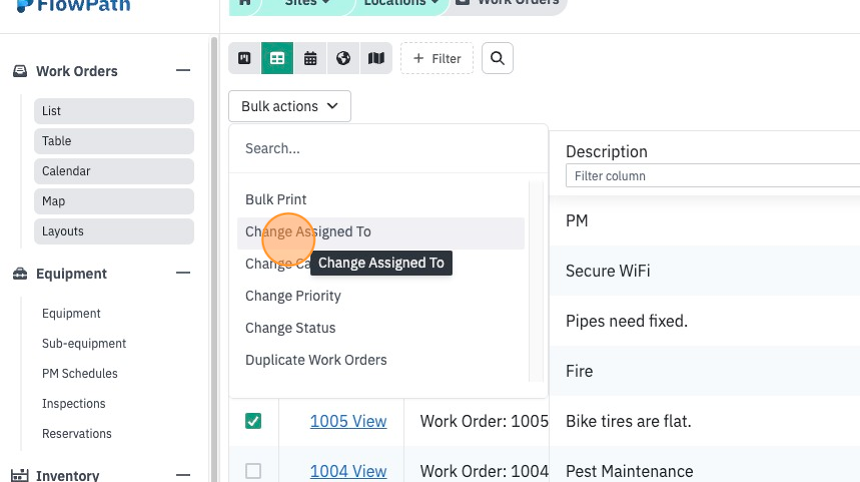The image size is (860, 482).
Task: Collapse the Inventory sidebar section
Action: (183, 475)
